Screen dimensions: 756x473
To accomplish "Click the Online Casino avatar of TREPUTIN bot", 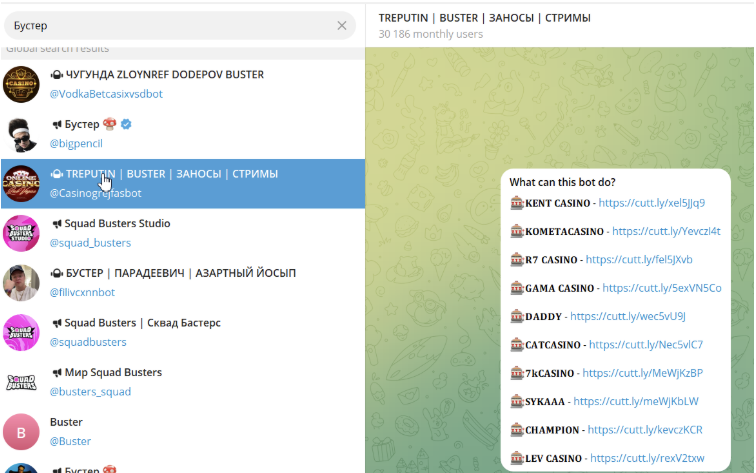I will coord(21,184).
